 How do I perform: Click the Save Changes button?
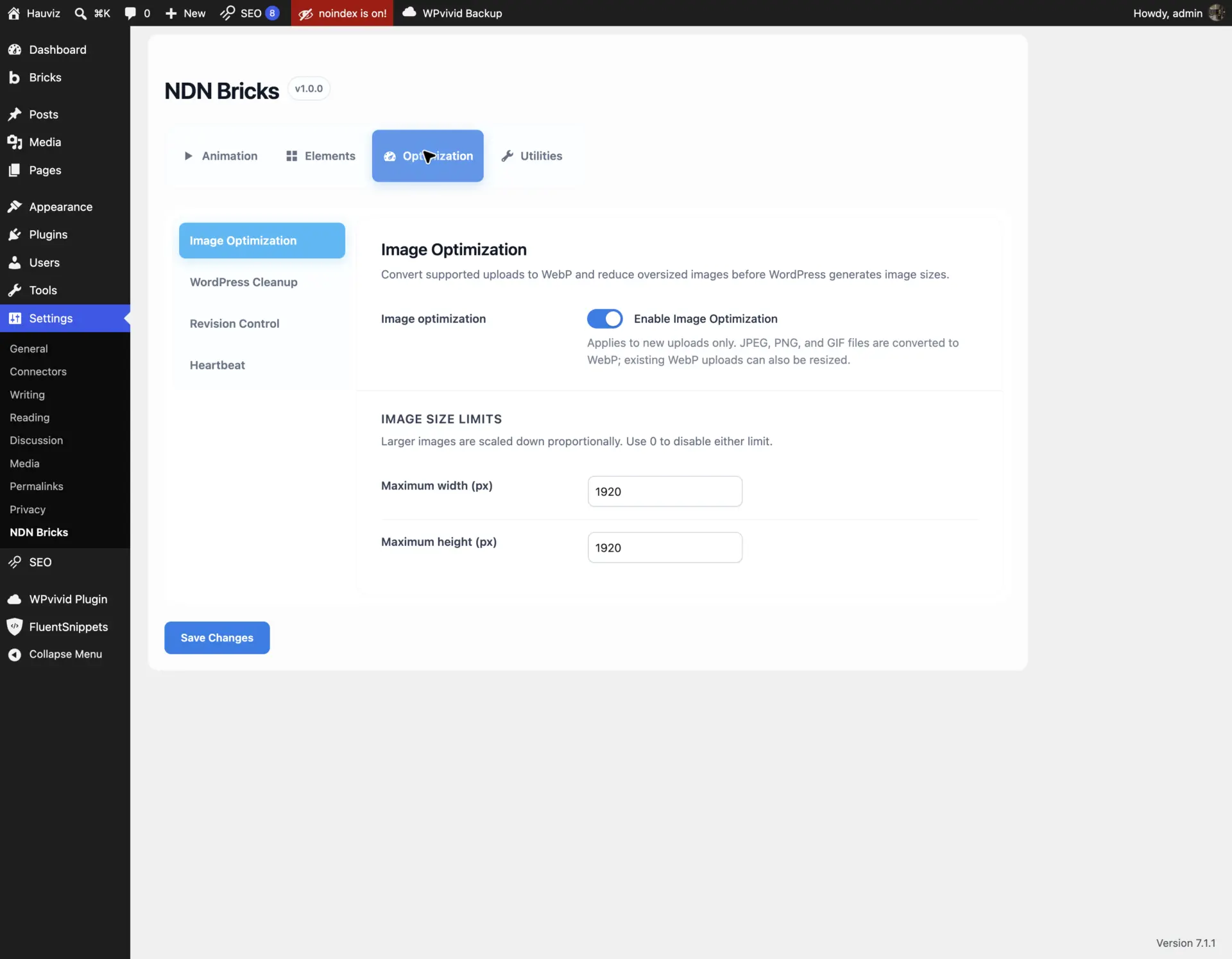point(217,638)
